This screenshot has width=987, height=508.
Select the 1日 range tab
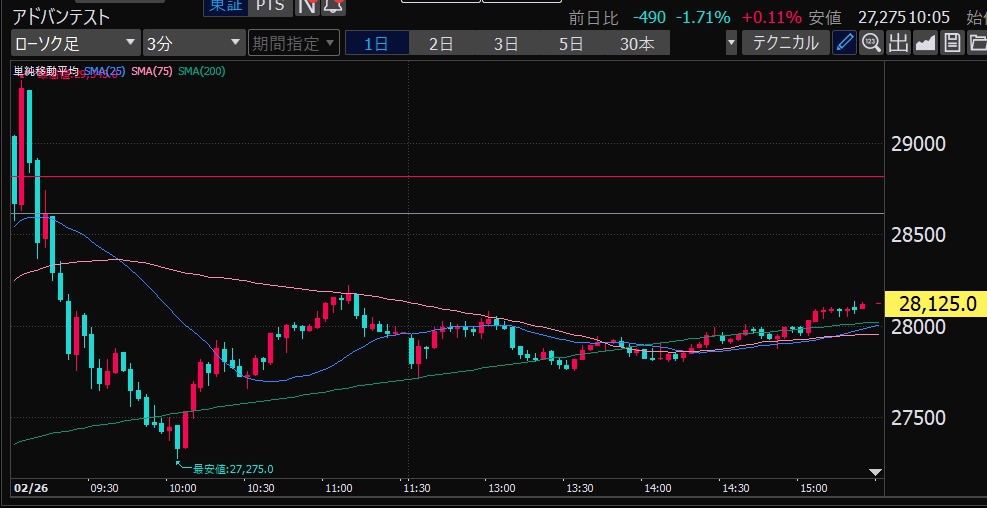click(x=377, y=43)
